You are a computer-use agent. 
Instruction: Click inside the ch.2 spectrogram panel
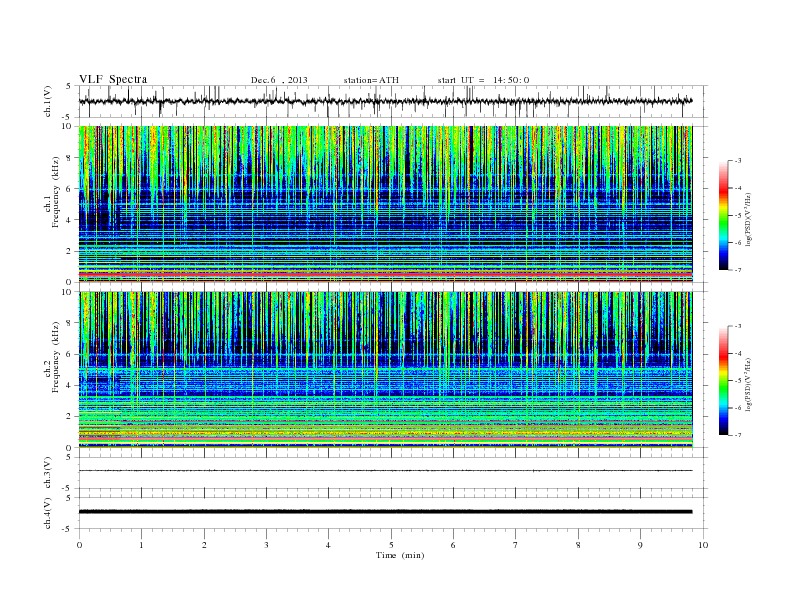coord(385,370)
